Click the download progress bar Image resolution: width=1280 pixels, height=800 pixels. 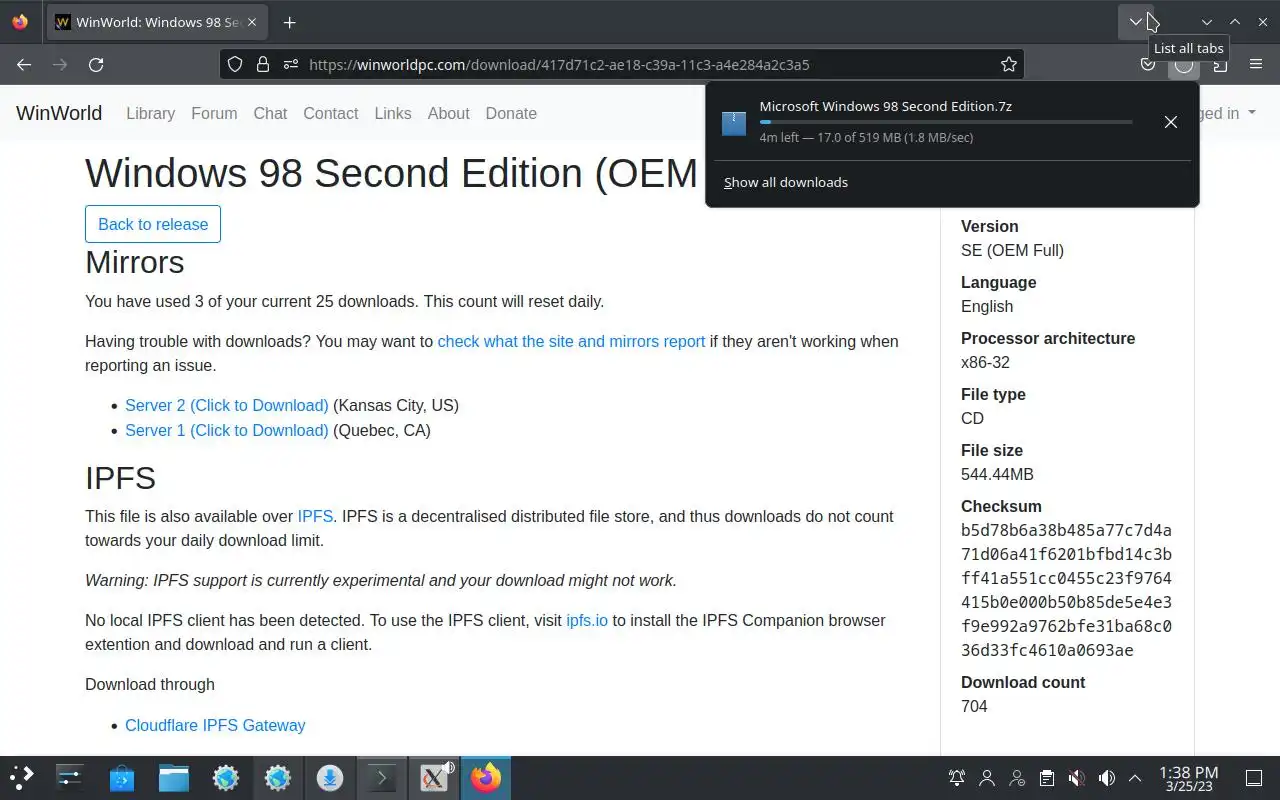[x=946, y=122]
